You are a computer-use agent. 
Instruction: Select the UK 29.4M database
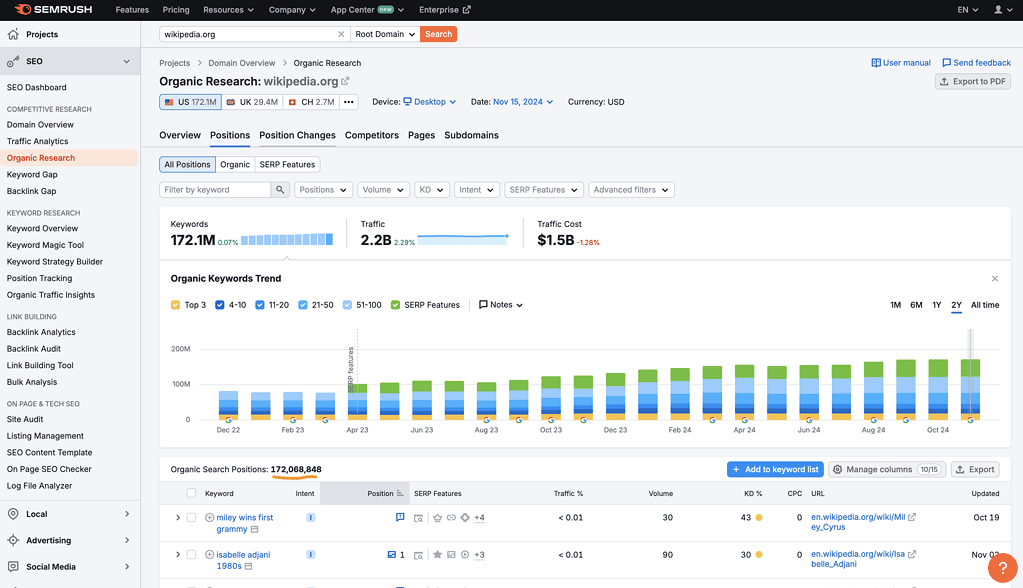(252, 102)
